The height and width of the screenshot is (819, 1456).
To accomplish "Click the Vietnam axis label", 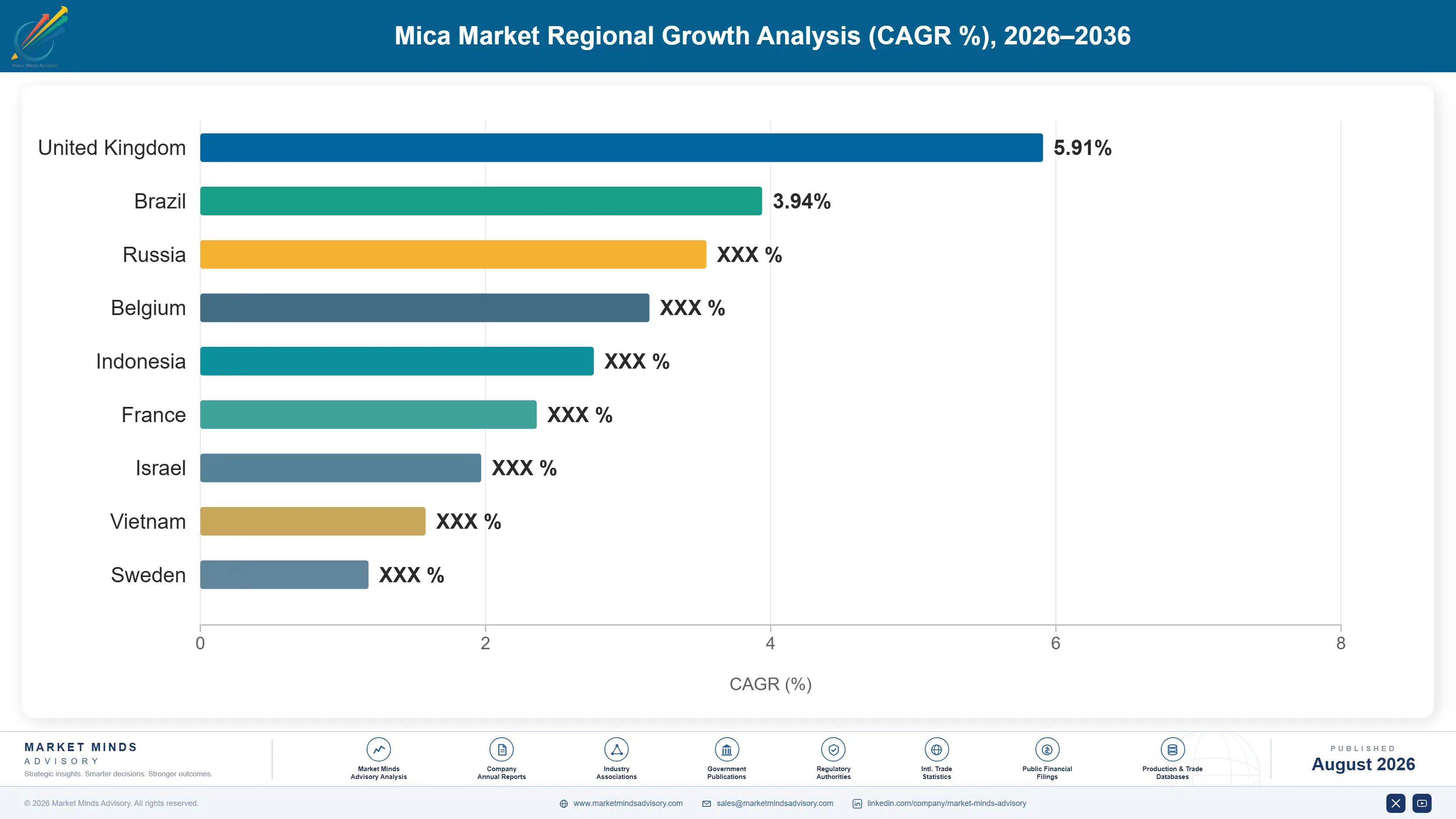I will (x=148, y=521).
